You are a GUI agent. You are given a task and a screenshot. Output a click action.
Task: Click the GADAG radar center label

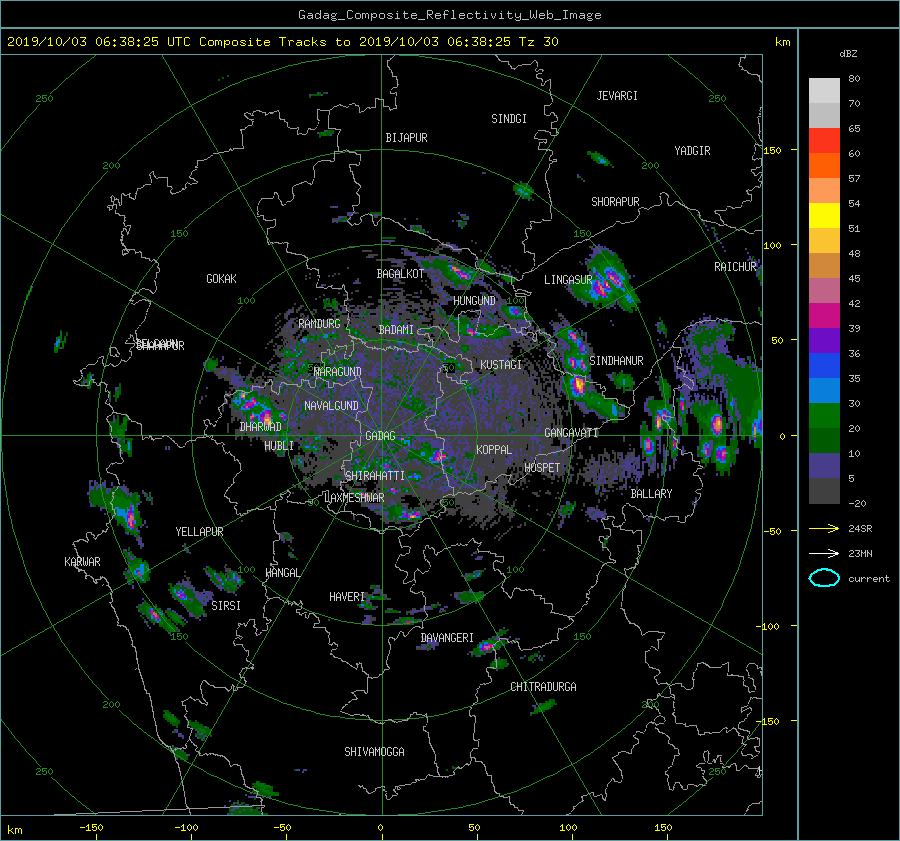point(381,436)
